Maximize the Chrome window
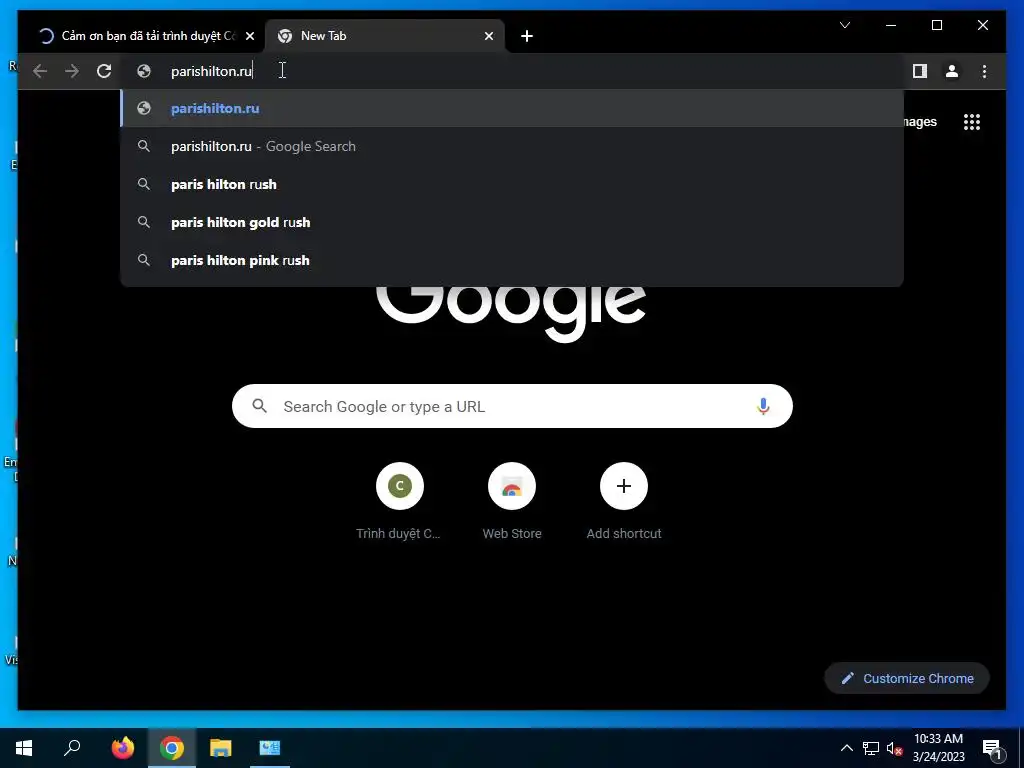The height and width of the screenshot is (768, 1024). point(936,25)
